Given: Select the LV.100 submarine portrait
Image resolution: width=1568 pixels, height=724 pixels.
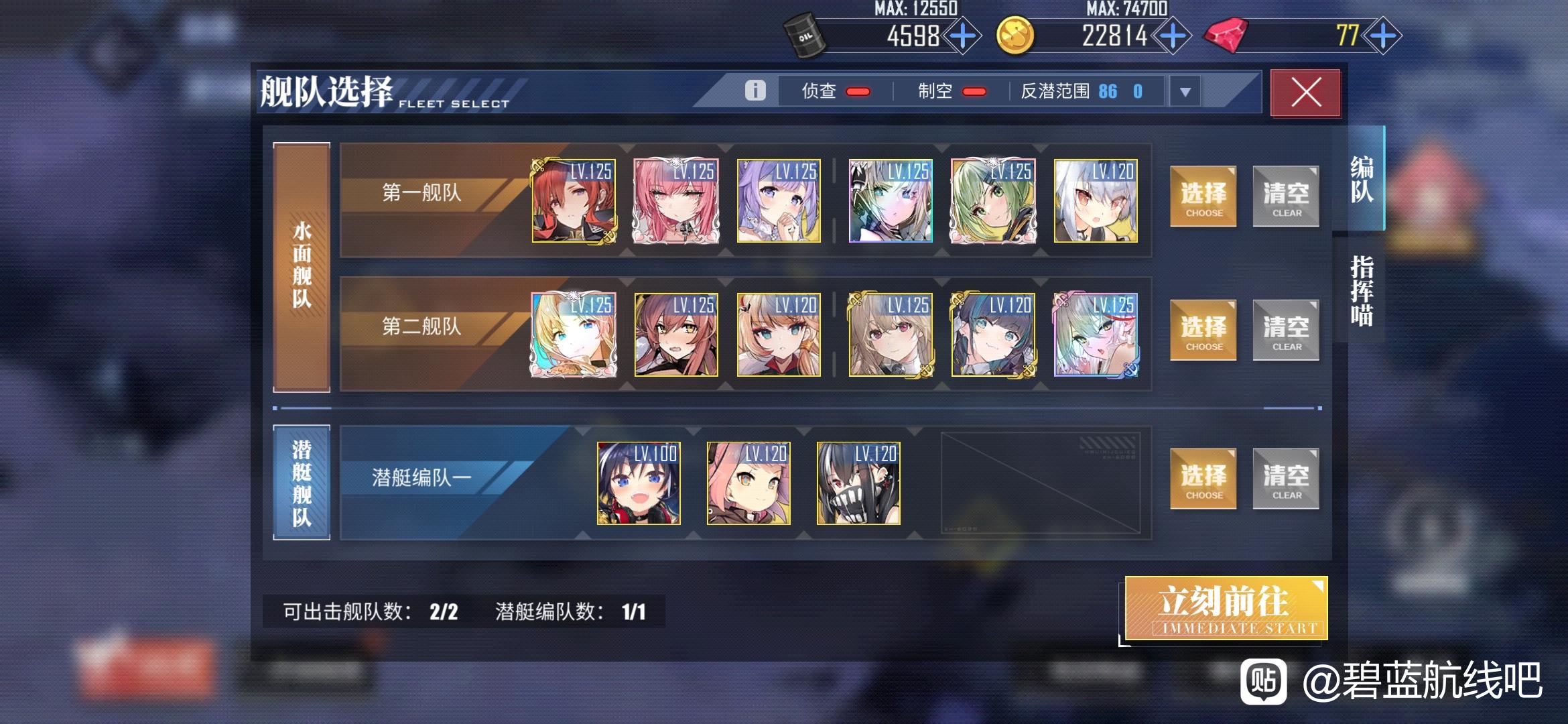Looking at the screenshot, I should click(x=639, y=483).
